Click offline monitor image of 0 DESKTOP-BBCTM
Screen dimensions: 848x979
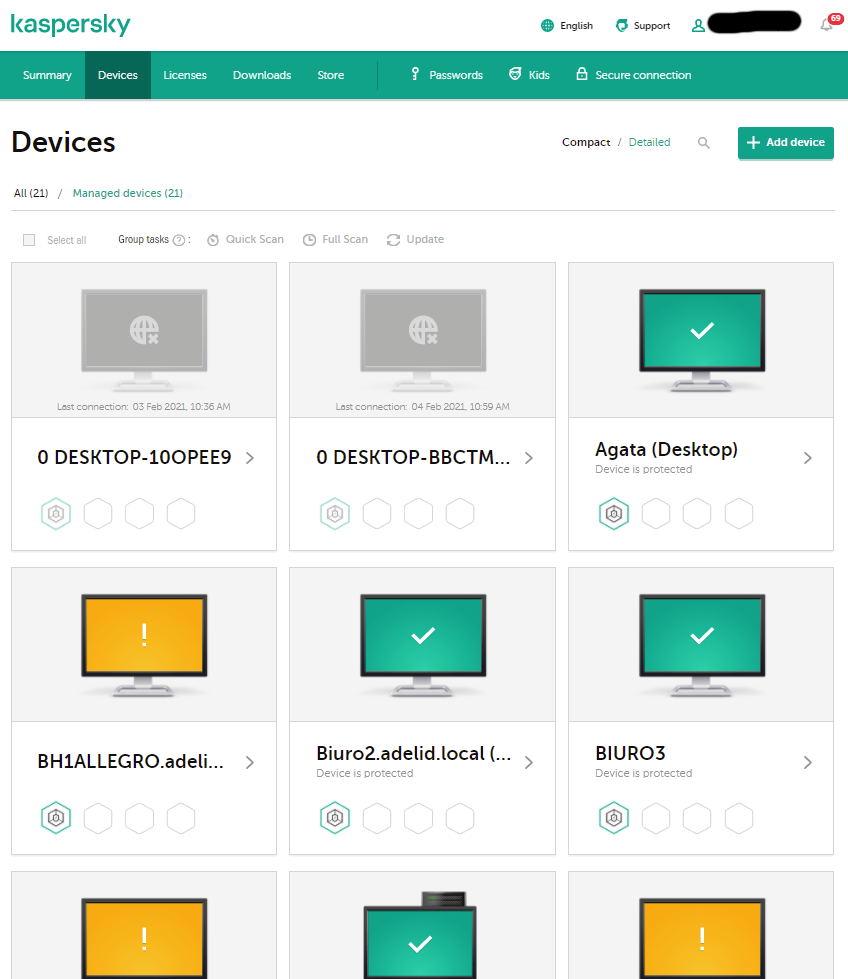pos(423,340)
